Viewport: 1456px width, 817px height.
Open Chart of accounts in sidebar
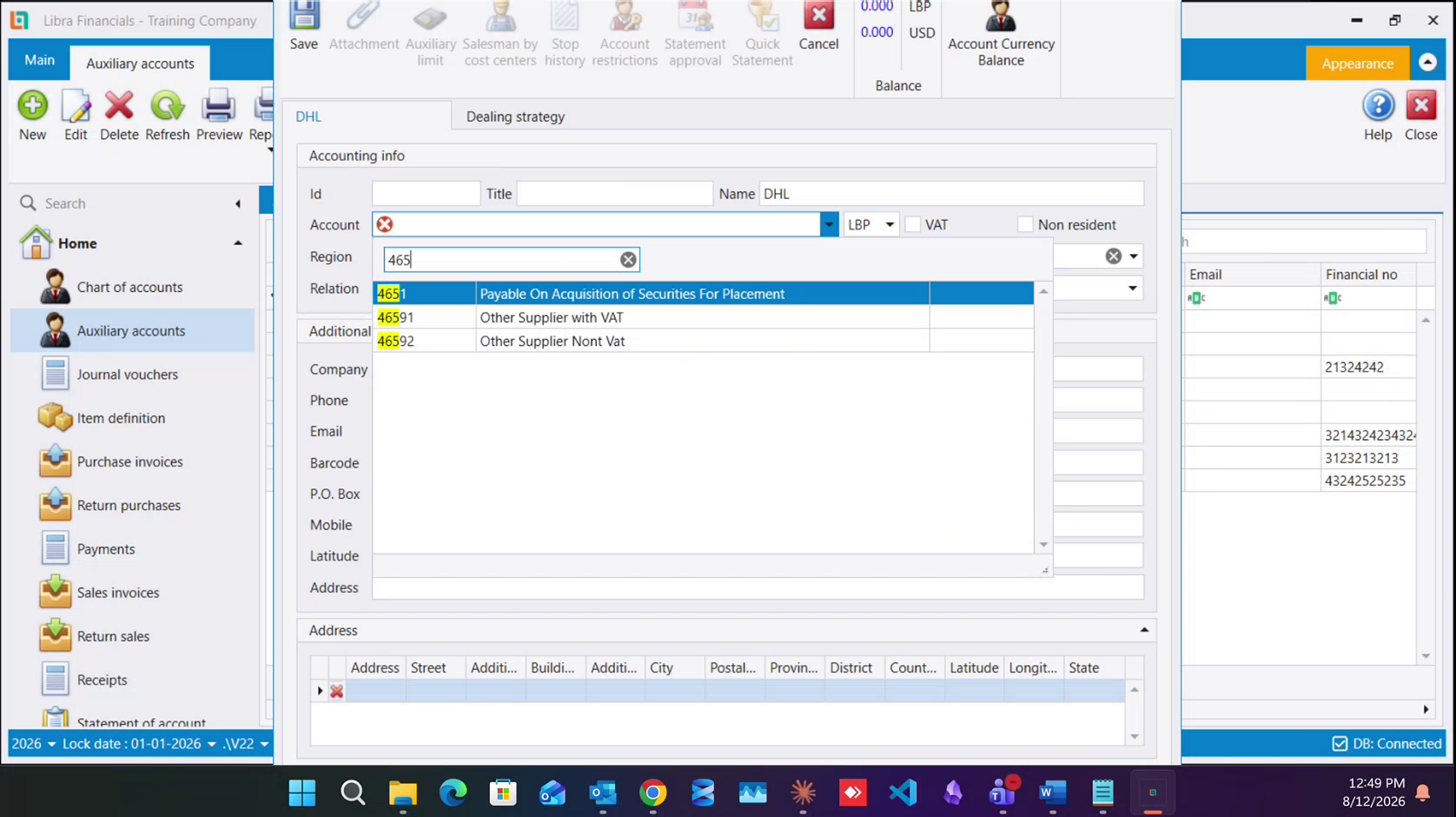click(129, 287)
